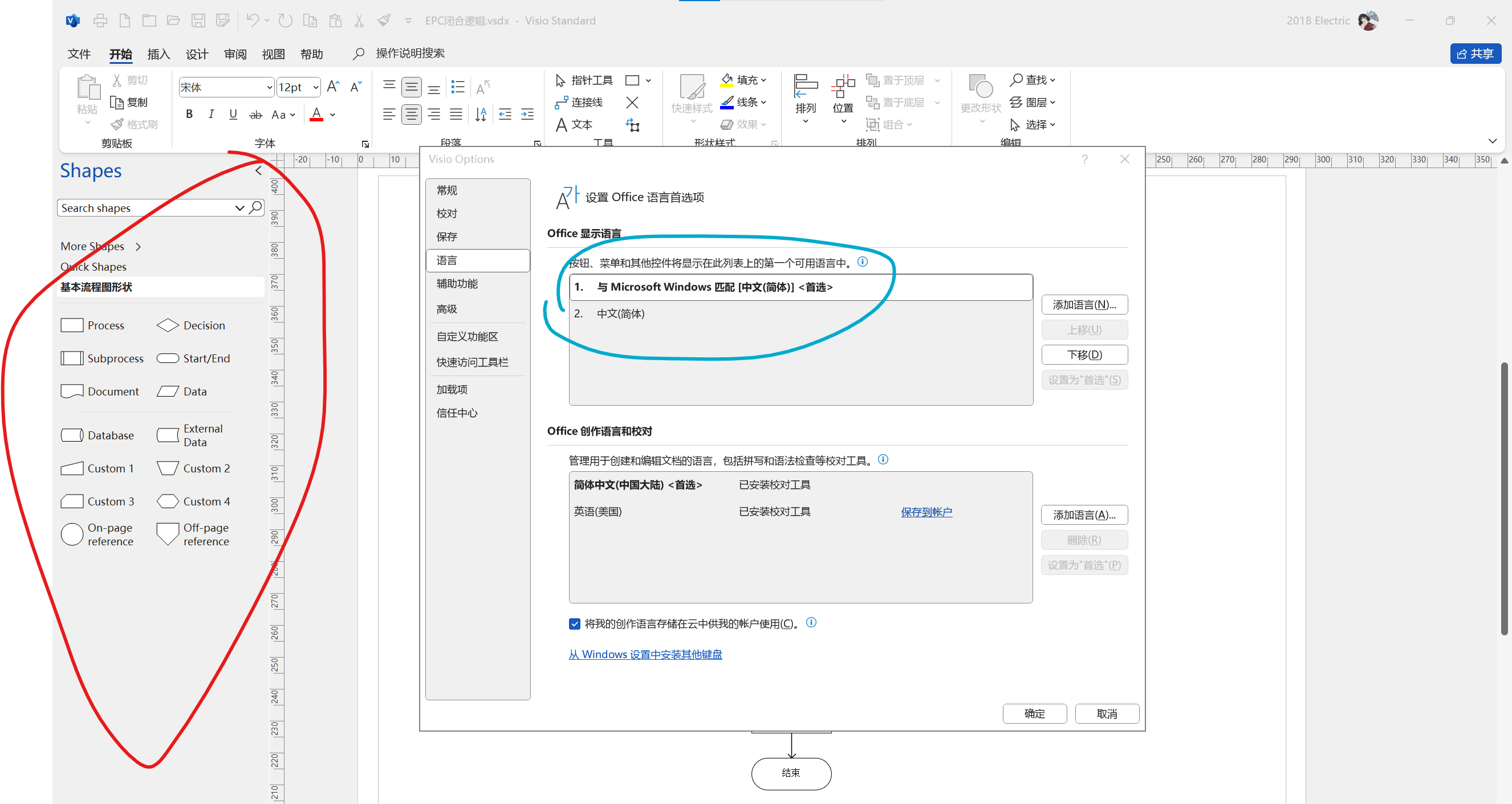Click the Bring to Front (置于顶层) icon
The width and height of the screenshot is (1512, 804).
[x=873, y=80]
